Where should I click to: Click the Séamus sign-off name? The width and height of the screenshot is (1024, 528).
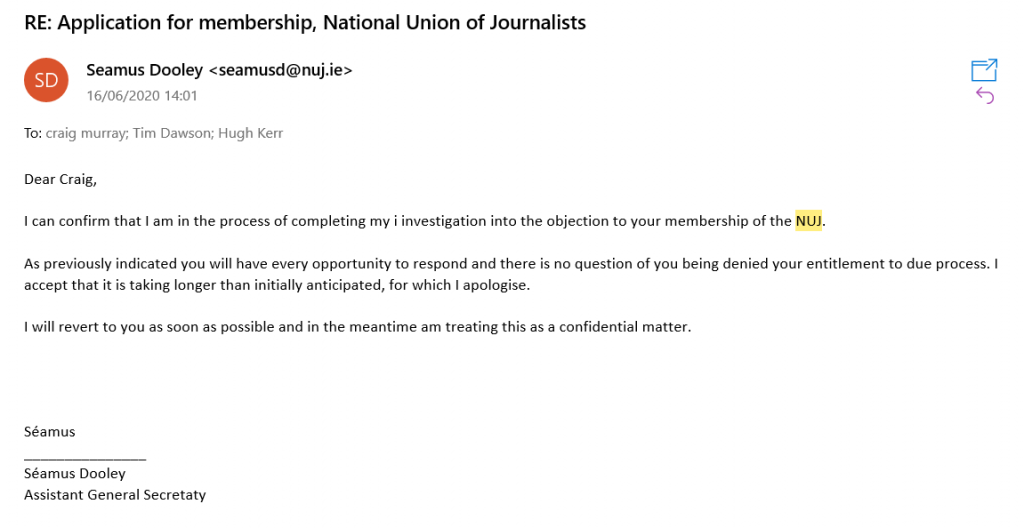(x=50, y=432)
